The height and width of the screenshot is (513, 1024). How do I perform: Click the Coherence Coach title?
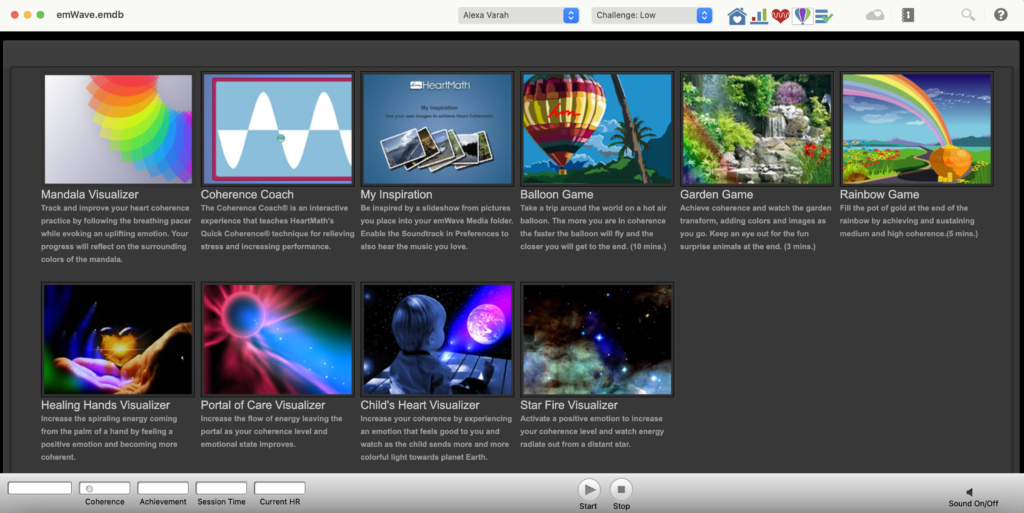(x=247, y=194)
